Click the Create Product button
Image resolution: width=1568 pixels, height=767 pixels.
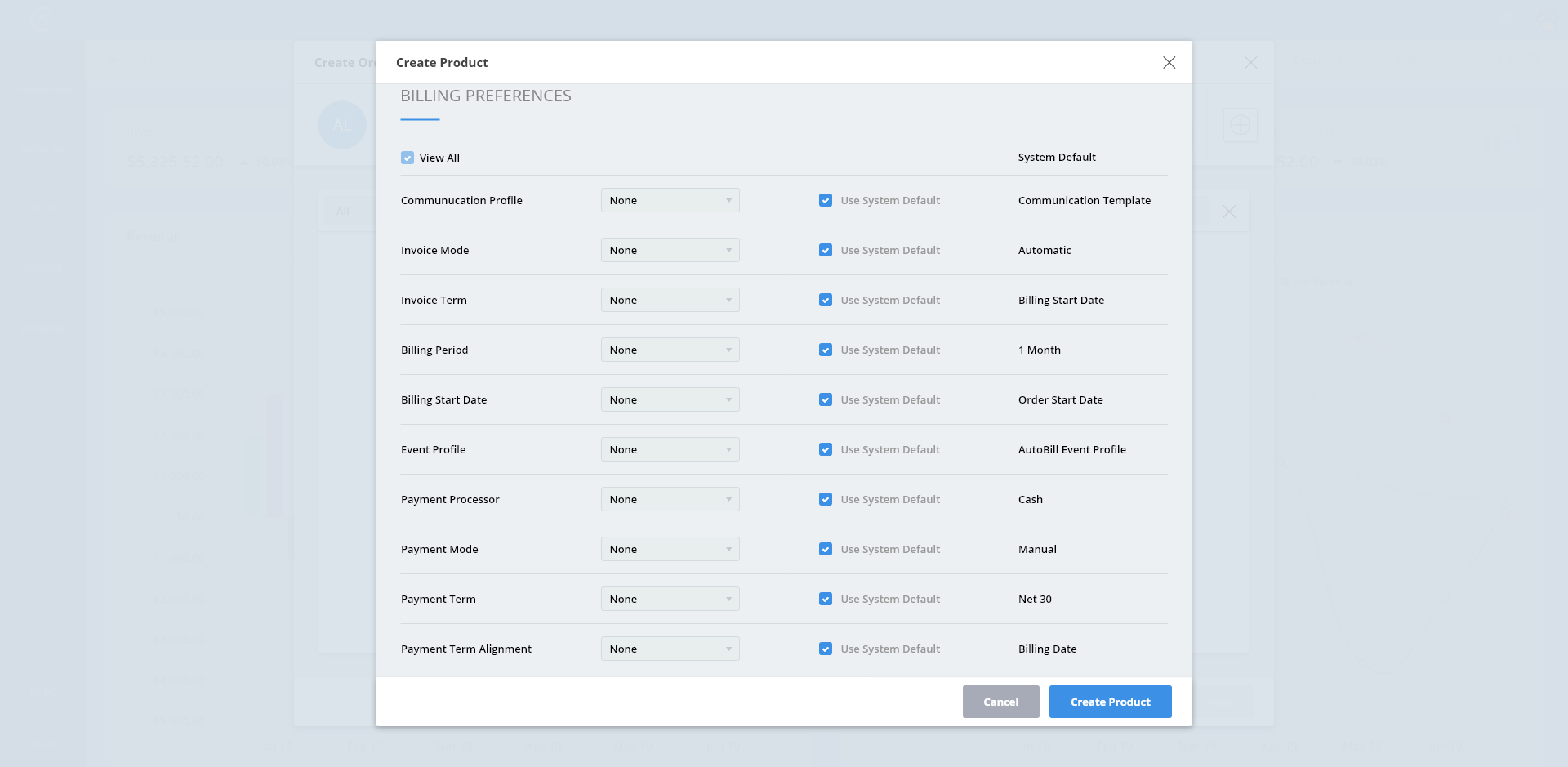[1110, 702]
